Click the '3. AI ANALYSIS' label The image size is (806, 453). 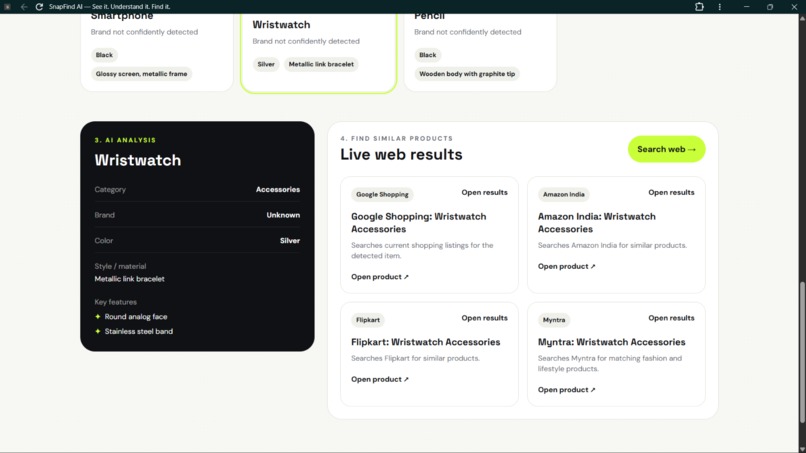point(125,140)
